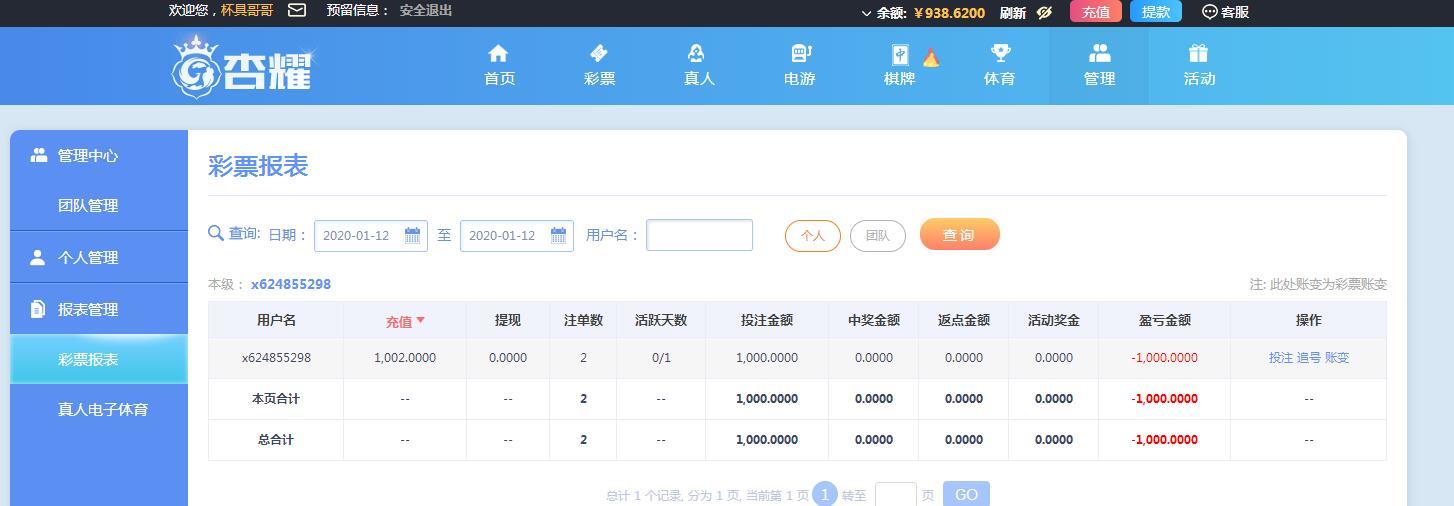Open start date calendar icon
Viewport: 1454px width, 506px height.
(412, 235)
